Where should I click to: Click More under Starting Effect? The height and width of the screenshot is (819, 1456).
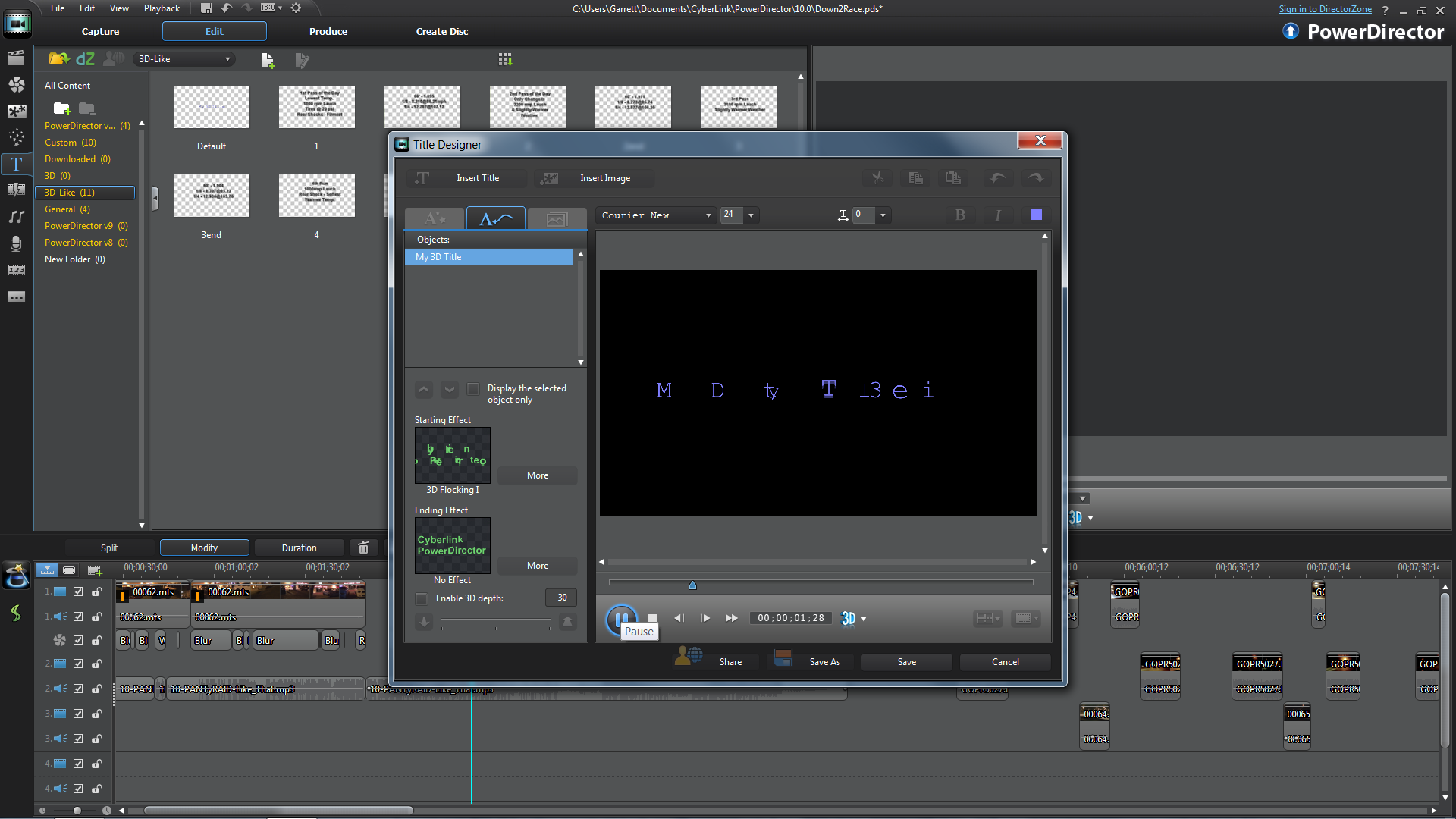pyautogui.click(x=538, y=475)
